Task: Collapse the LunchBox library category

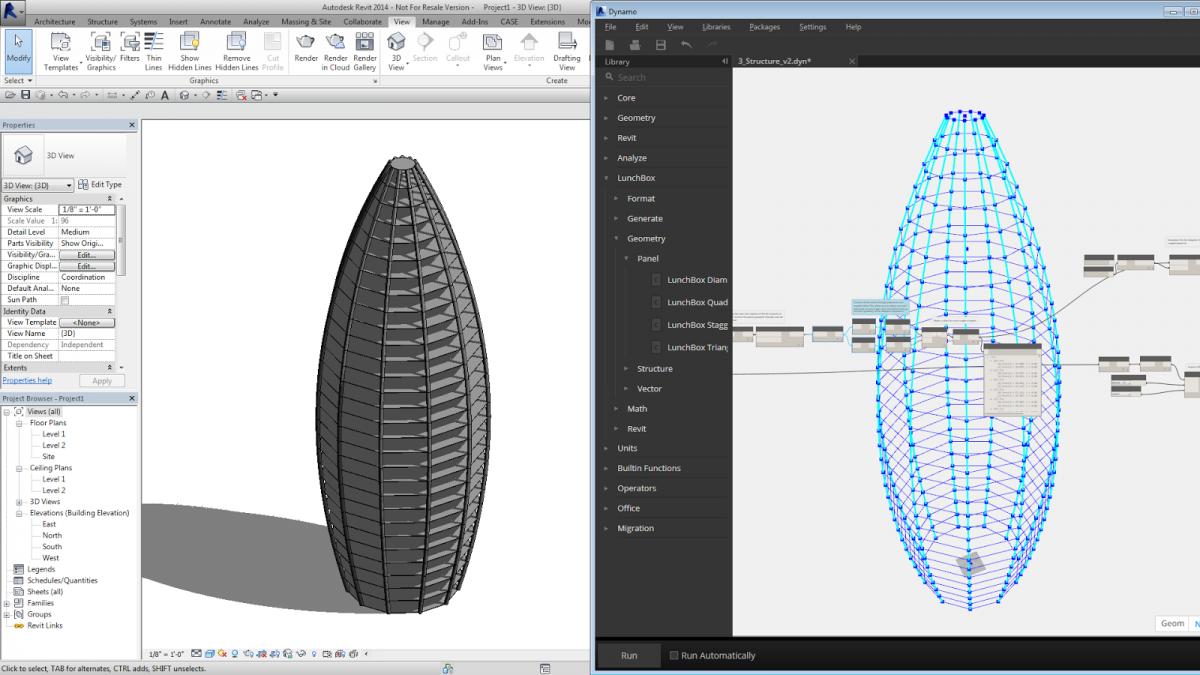Action: (607, 178)
